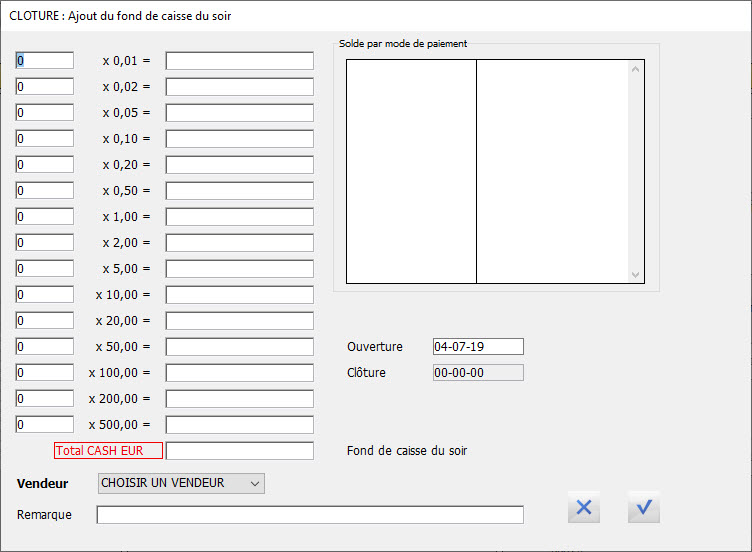Click the red Total CASH EUR label
The height and width of the screenshot is (552, 752).
[x=108, y=451]
